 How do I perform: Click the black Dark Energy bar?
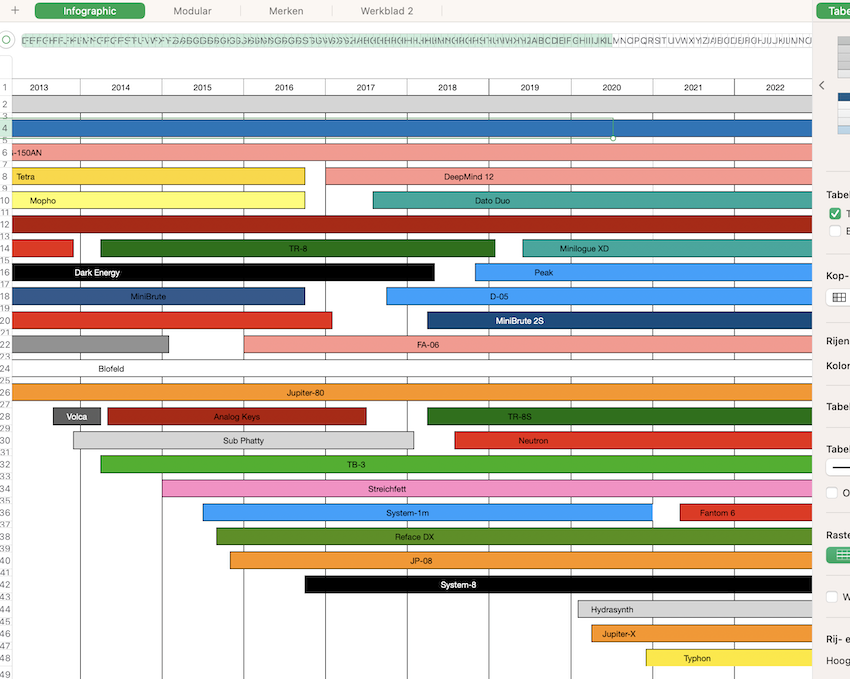tap(223, 273)
